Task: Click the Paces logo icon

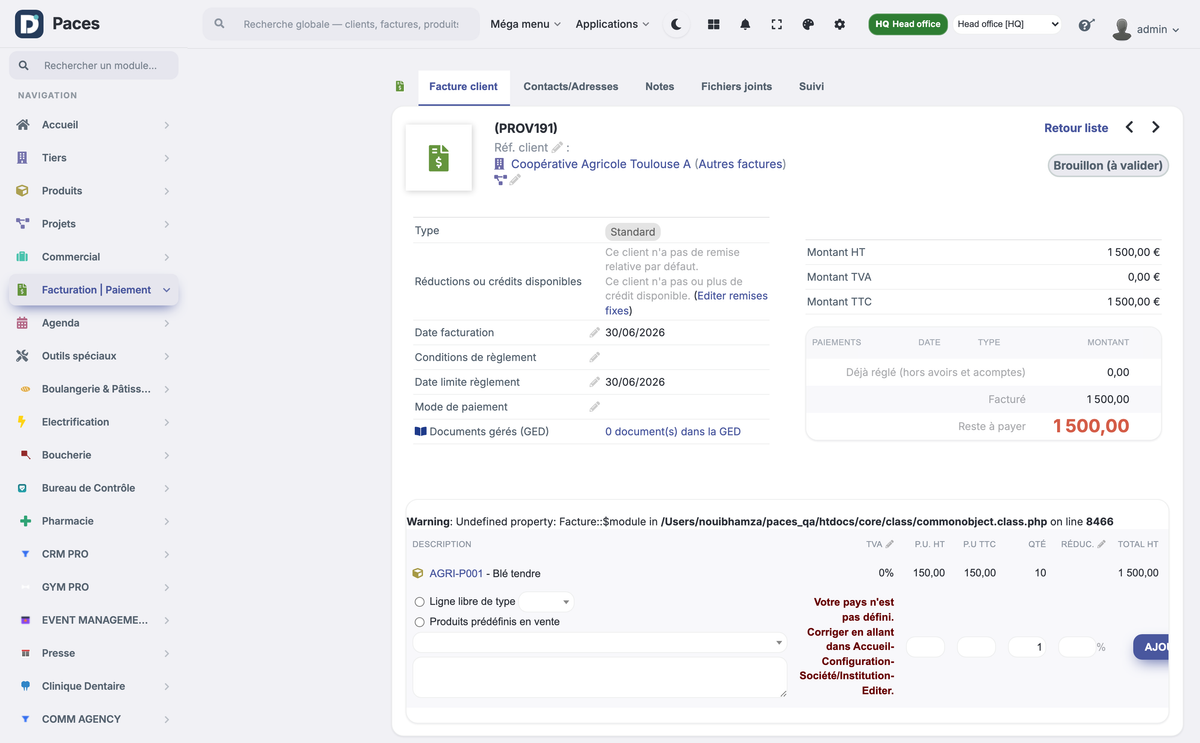Action: point(29,24)
